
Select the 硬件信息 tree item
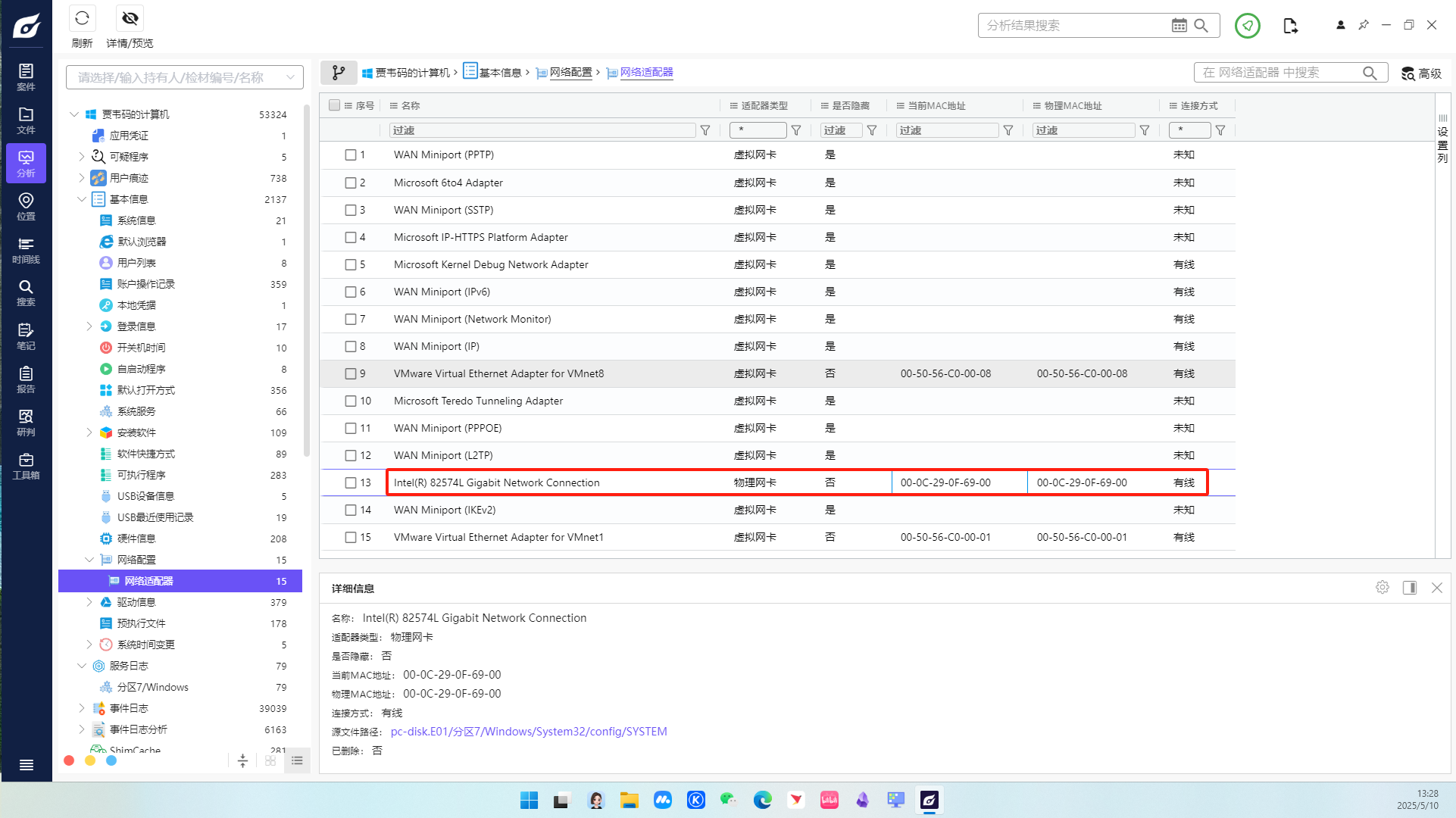click(136, 539)
